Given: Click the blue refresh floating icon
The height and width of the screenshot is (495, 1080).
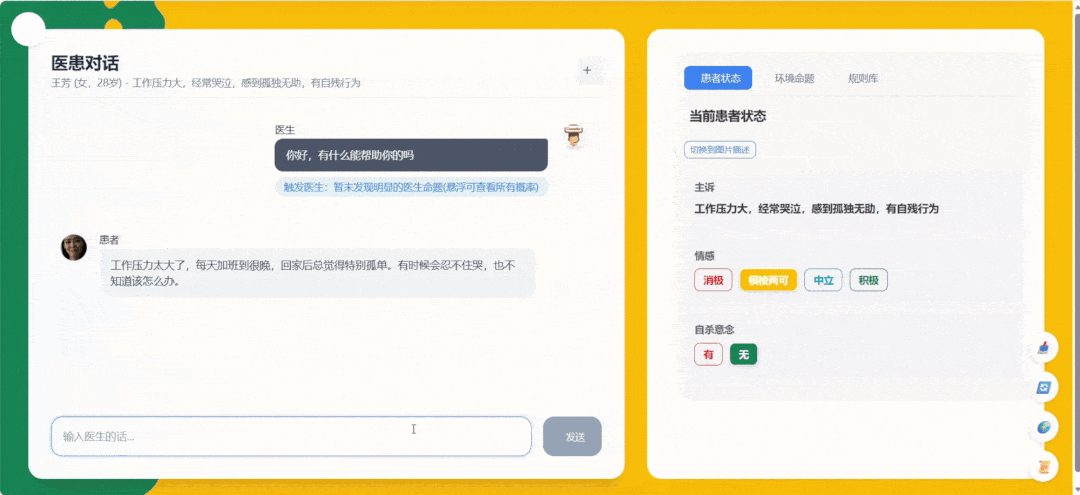Looking at the screenshot, I should coord(1044,388).
